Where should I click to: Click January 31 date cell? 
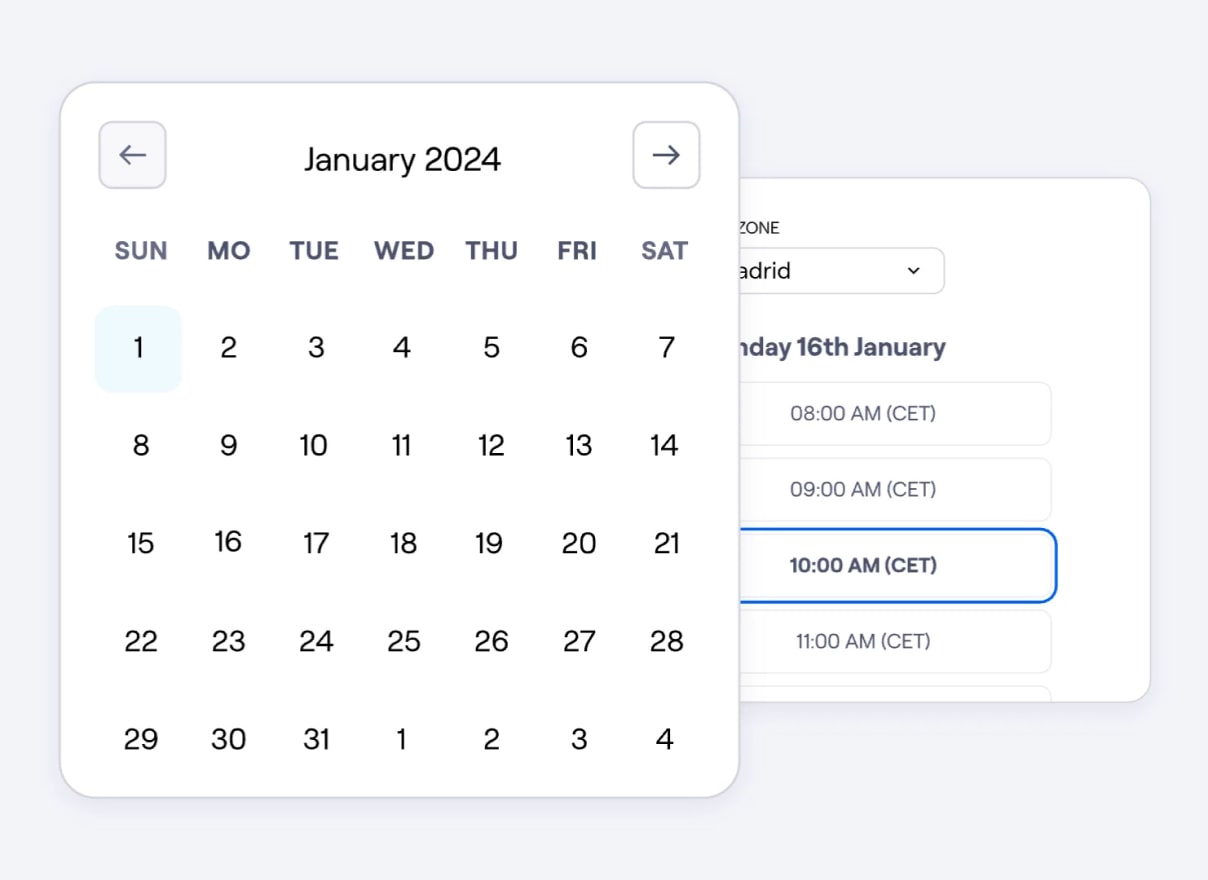point(316,739)
